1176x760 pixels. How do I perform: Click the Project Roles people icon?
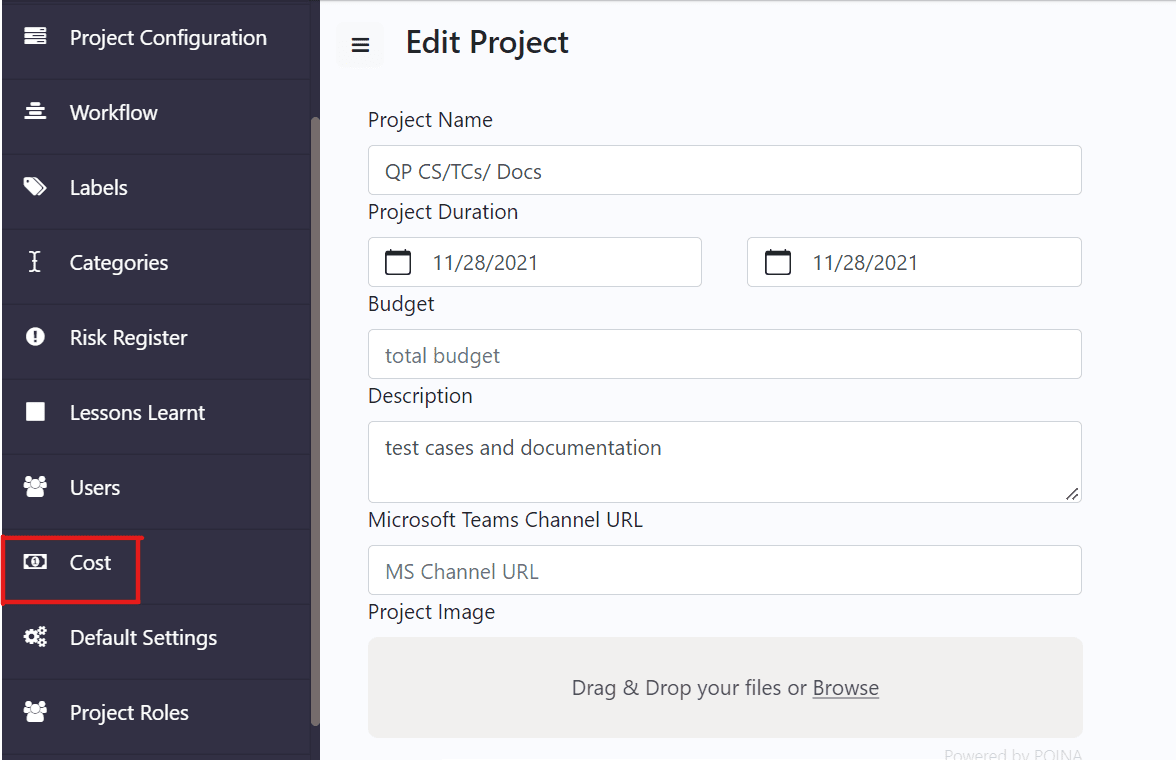click(35, 712)
